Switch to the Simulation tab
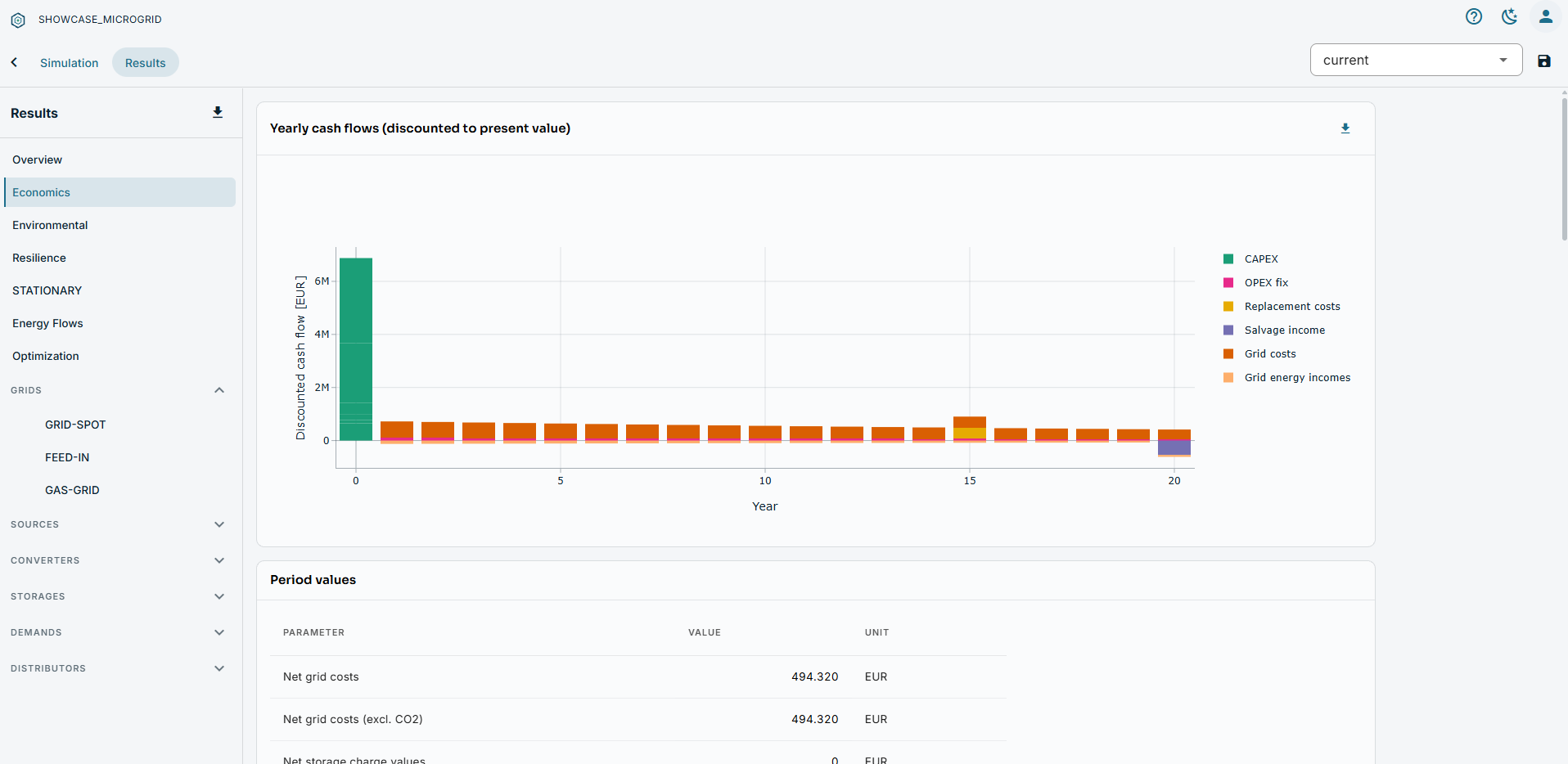This screenshot has height=764, width=1568. click(69, 63)
